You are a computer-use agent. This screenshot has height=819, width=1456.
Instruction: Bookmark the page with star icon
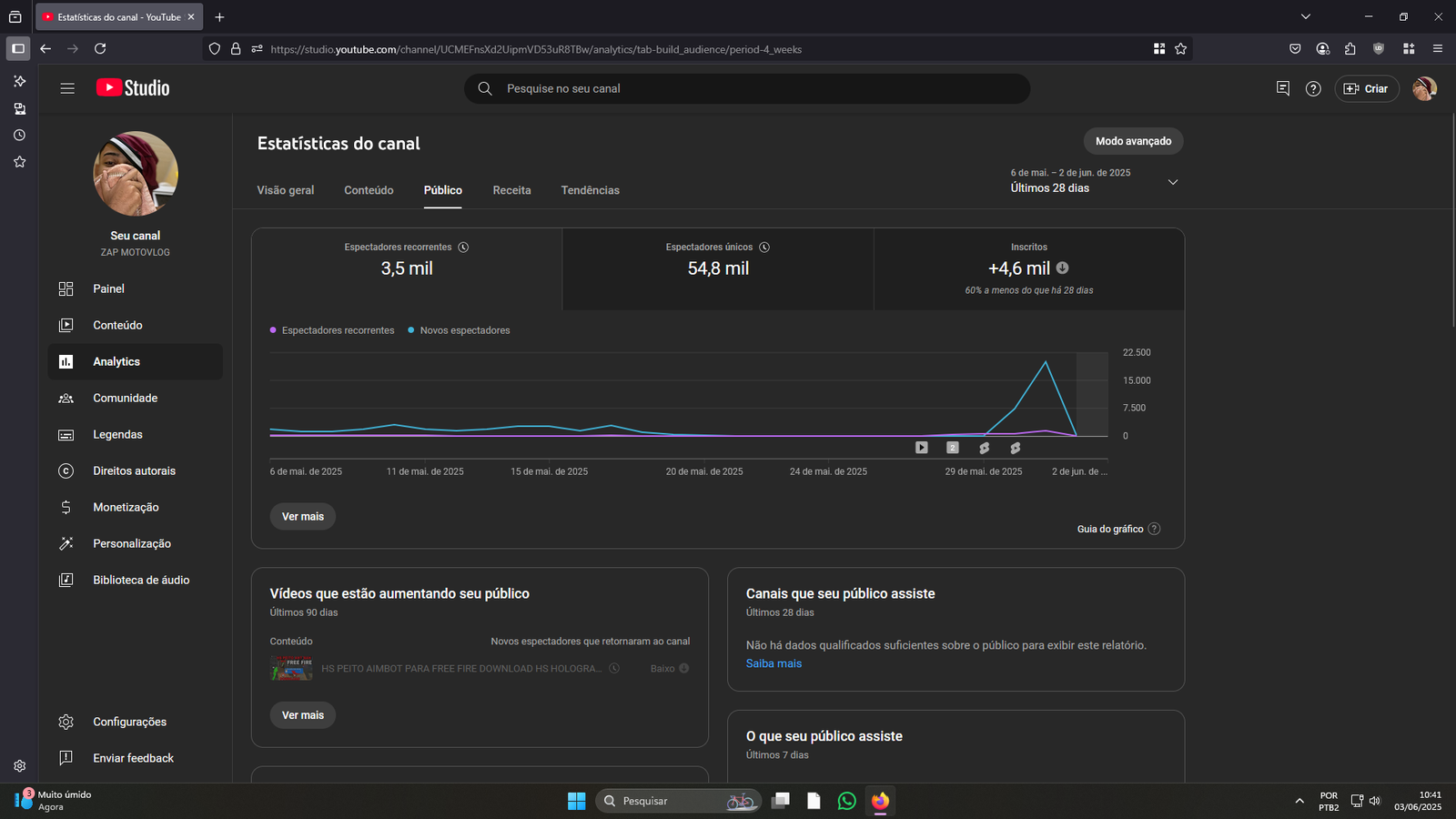click(x=1180, y=49)
